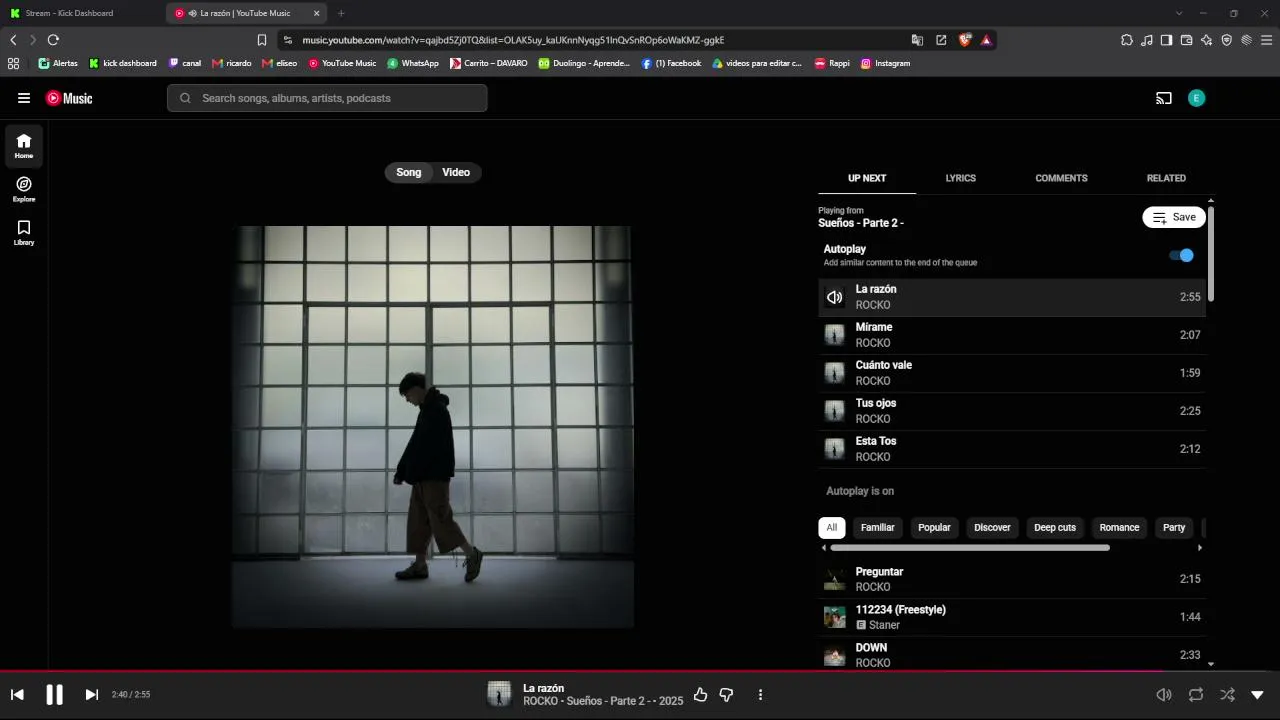Skip to the next track

click(92, 695)
